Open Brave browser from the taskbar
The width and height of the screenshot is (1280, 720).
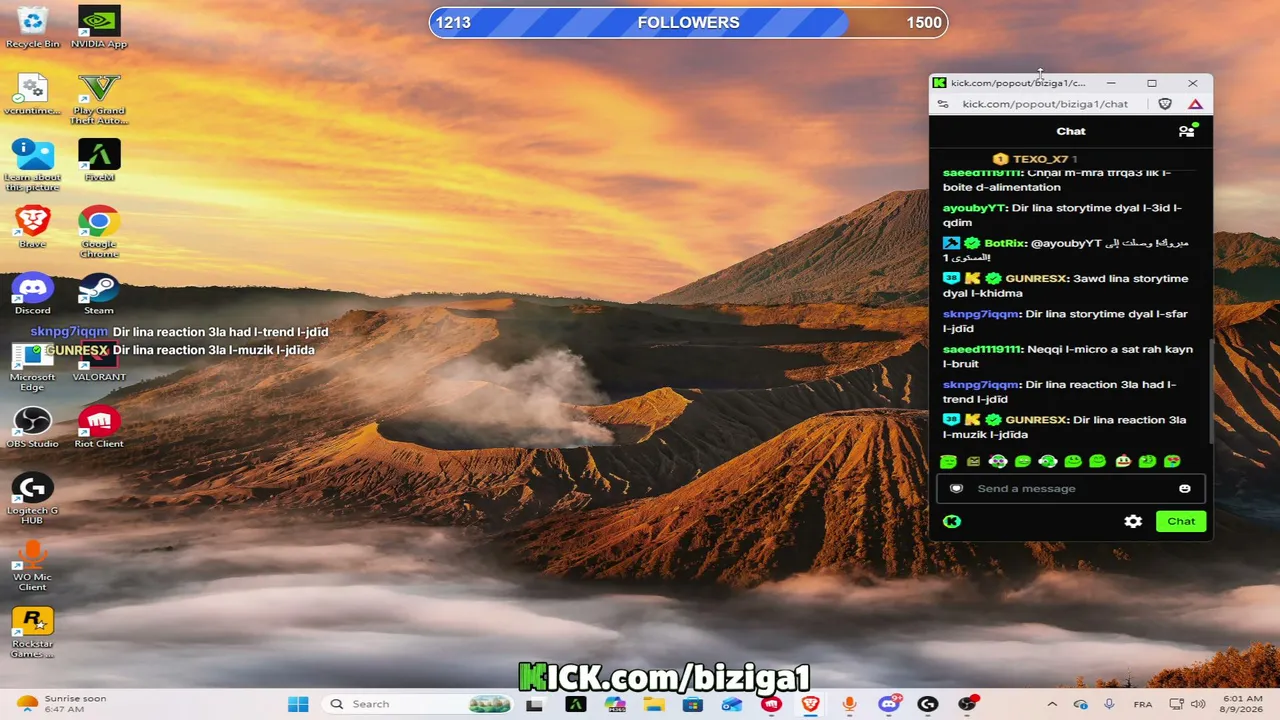click(x=810, y=704)
